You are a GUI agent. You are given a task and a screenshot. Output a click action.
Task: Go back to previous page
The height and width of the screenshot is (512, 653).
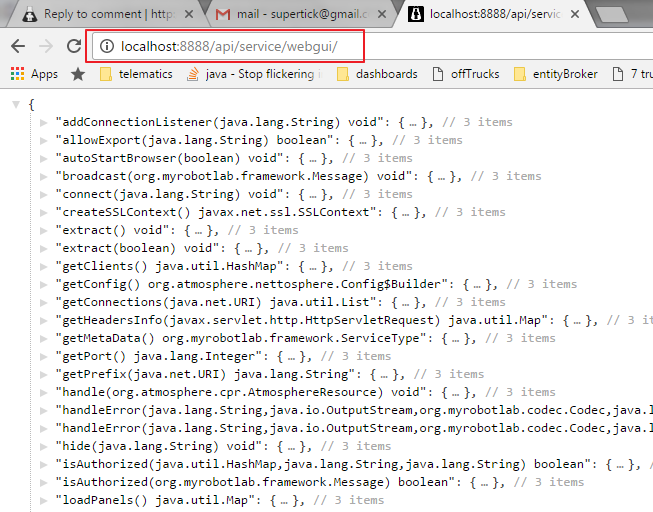click(18, 46)
